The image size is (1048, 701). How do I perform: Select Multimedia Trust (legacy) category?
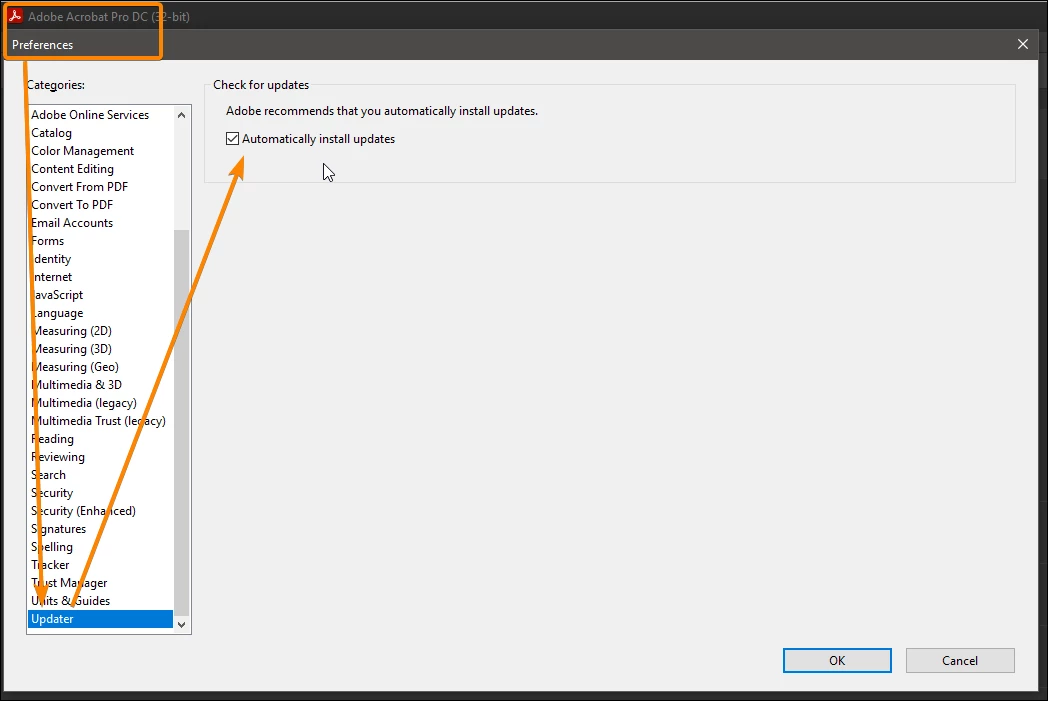pos(98,422)
